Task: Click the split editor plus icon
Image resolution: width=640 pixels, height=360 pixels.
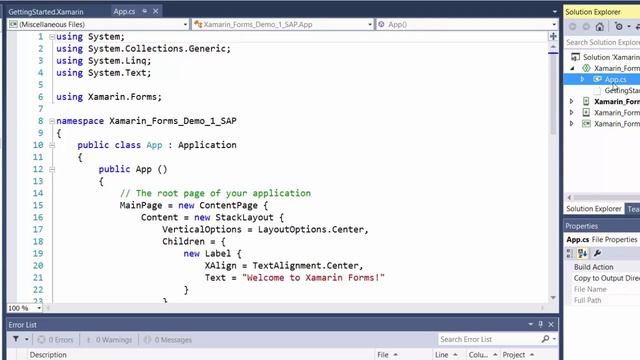Action: pos(553,36)
